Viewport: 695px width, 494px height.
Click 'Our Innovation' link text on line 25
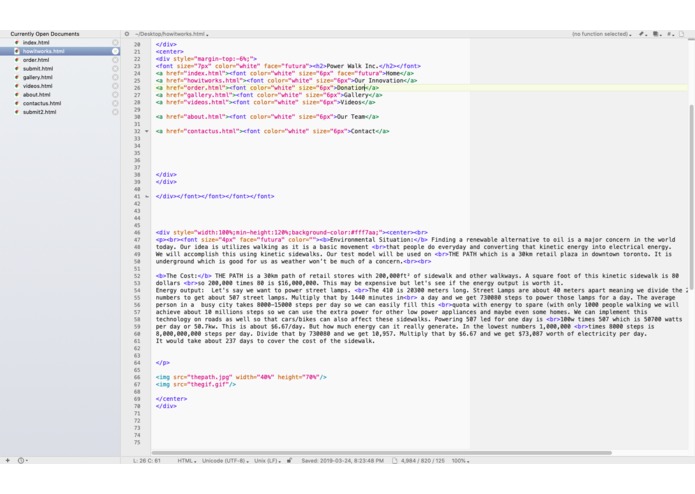(379, 81)
